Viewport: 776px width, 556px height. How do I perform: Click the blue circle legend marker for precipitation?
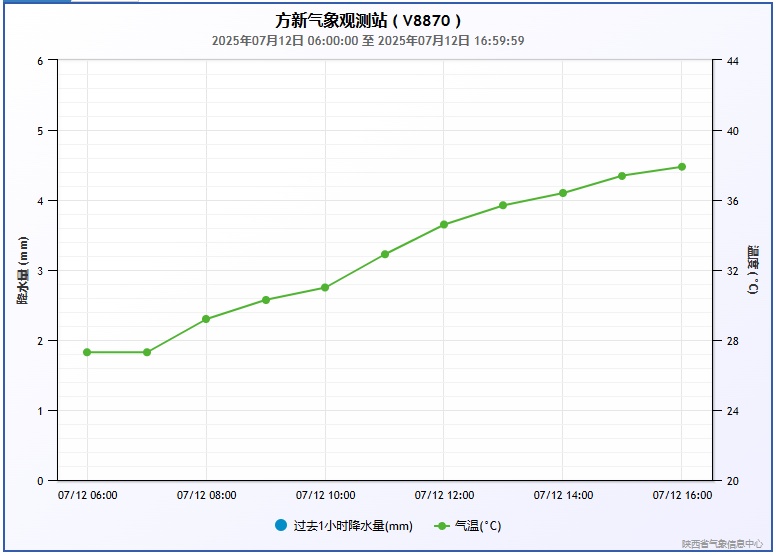click(x=281, y=526)
